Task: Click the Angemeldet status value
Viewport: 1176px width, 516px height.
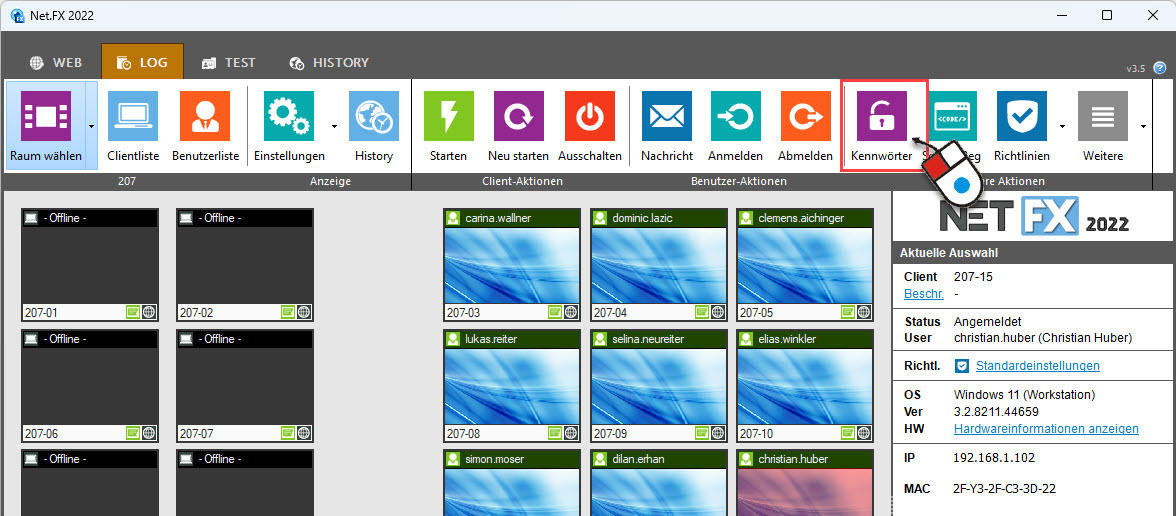Action: [x=986, y=321]
